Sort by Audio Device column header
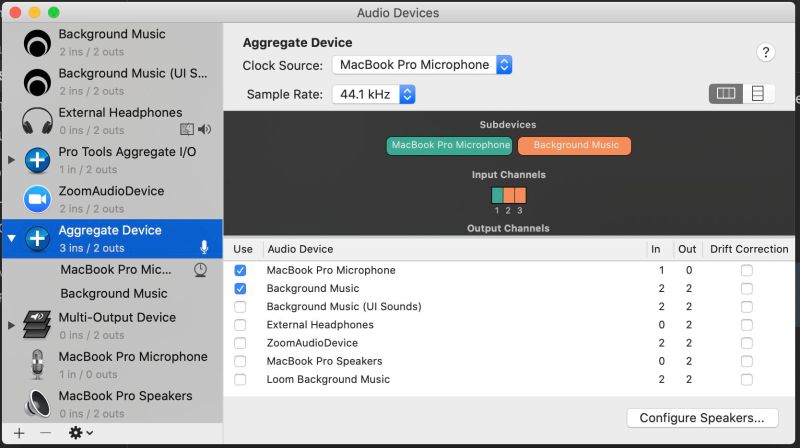Screen dimensions: 800x448 [x=301, y=249]
